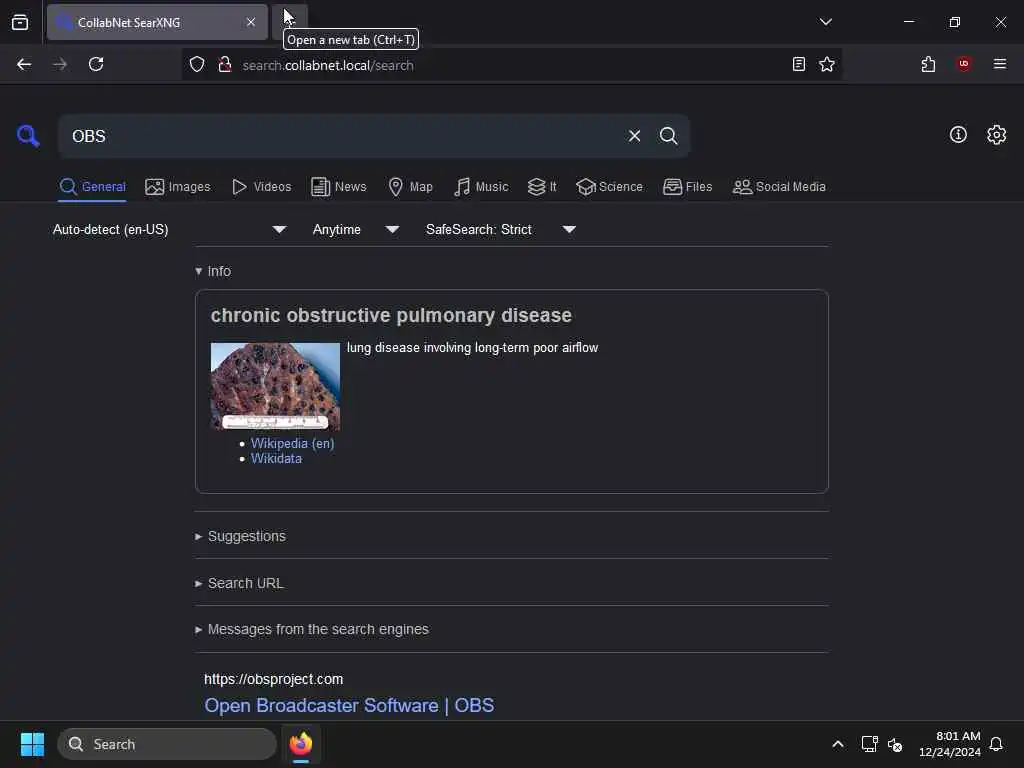Image resolution: width=1024 pixels, height=768 pixels.
Task: Open the notifications bell icon
Action: tap(996, 744)
